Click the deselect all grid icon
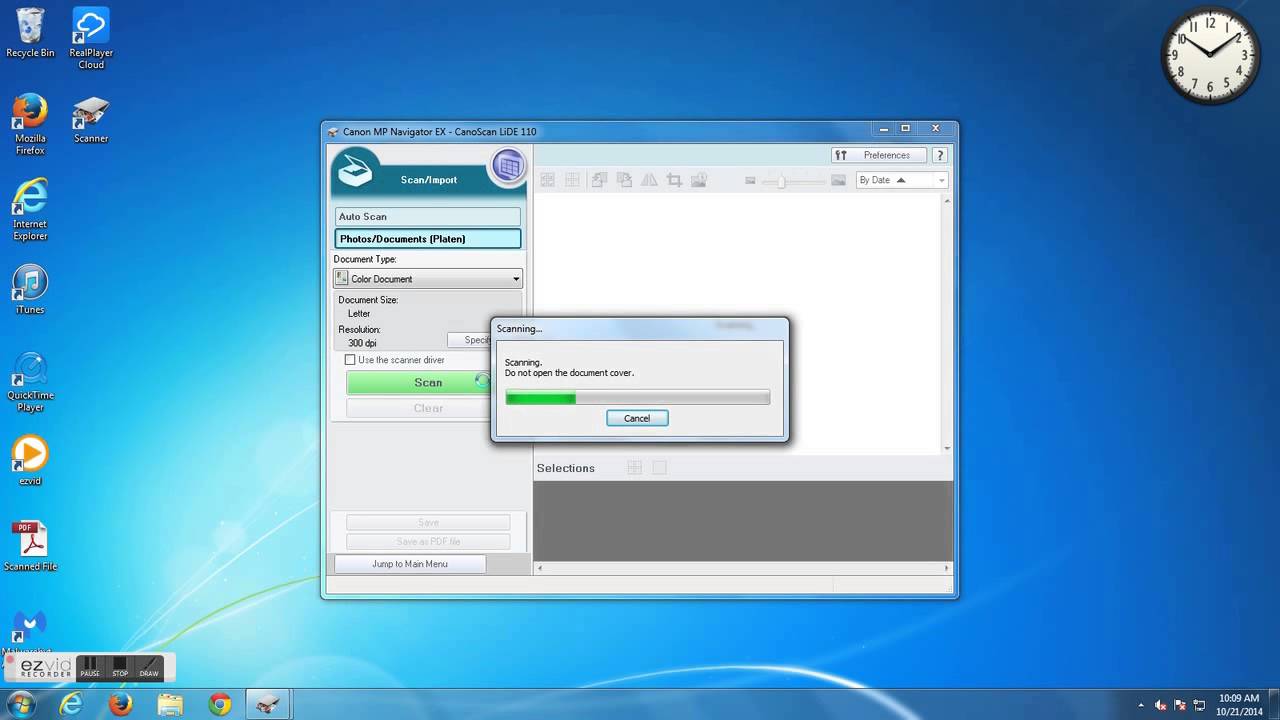 point(573,180)
